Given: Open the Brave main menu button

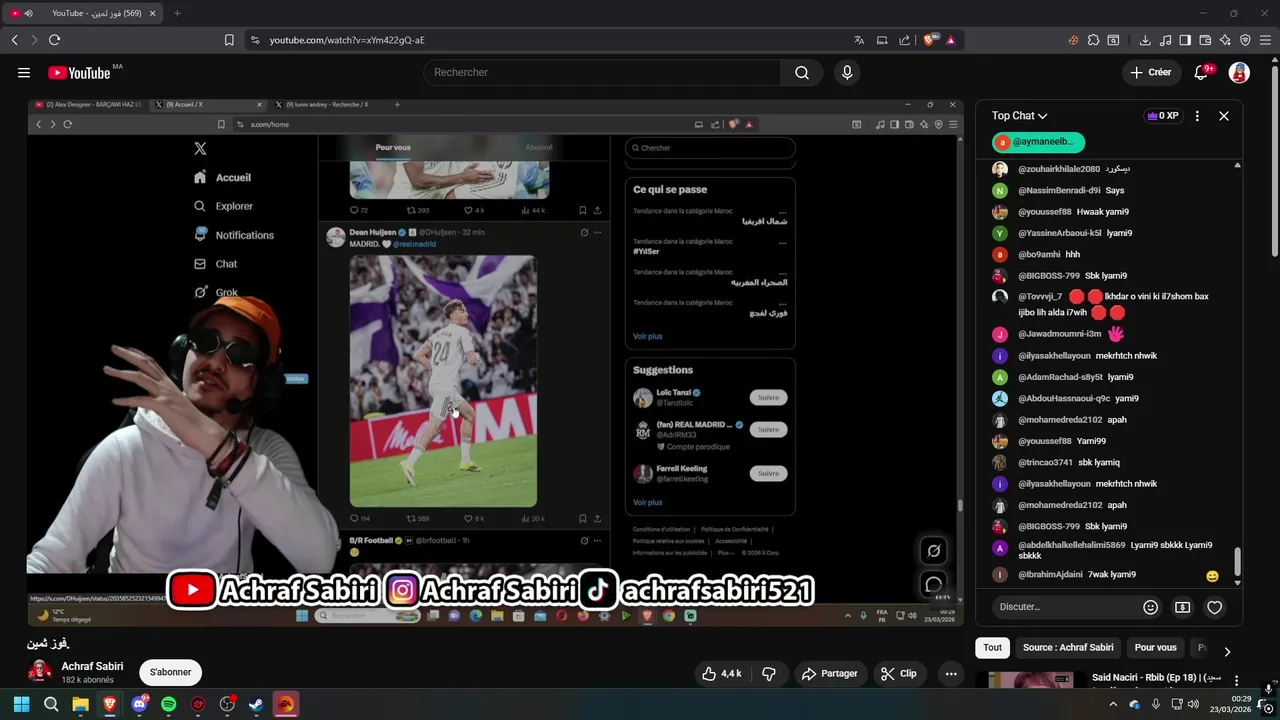Looking at the screenshot, I should 1265,40.
